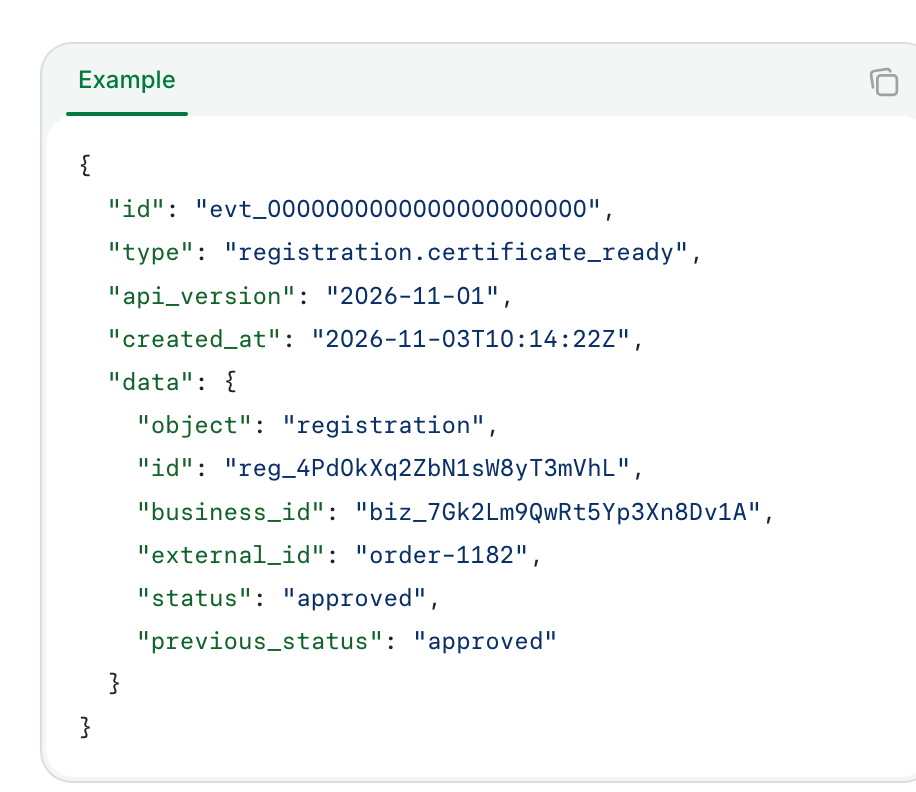Click the "data" key
The width and height of the screenshot is (916, 792).
151,383
